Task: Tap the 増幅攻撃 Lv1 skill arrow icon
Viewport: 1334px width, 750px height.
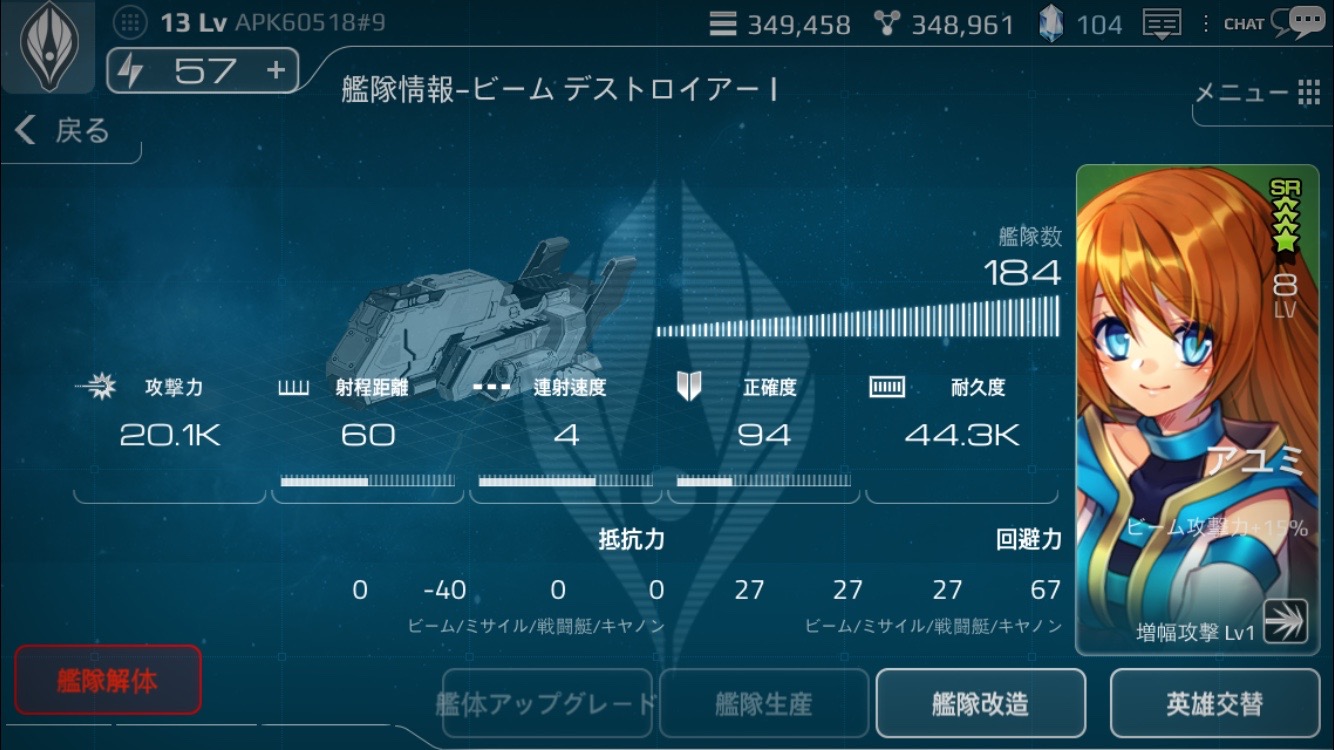Action: coord(1285,622)
